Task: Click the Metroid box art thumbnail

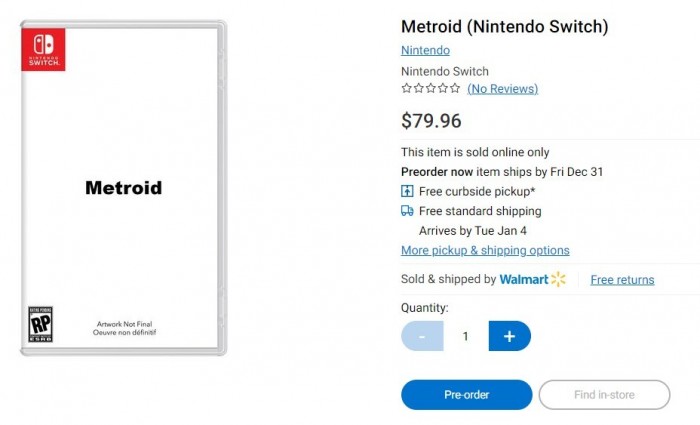Action: coord(123,189)
